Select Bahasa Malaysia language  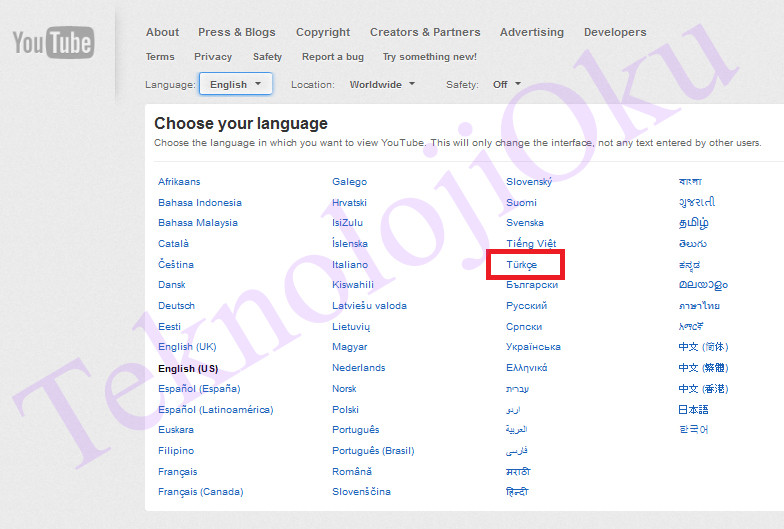pos(198,222)
